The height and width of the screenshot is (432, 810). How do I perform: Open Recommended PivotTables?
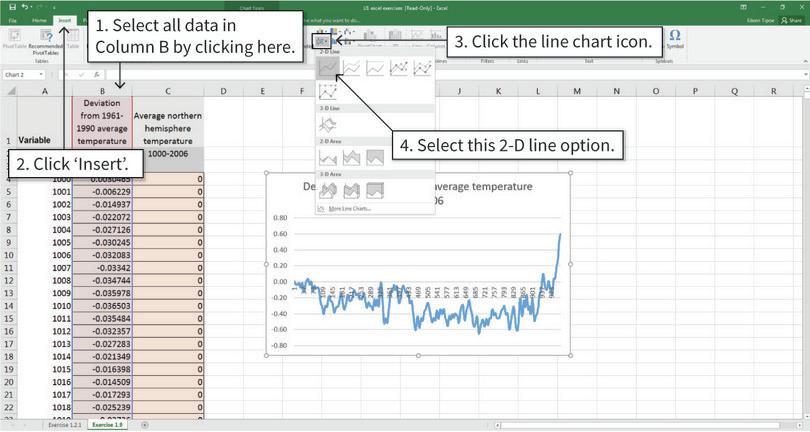(x=46, y=42)
